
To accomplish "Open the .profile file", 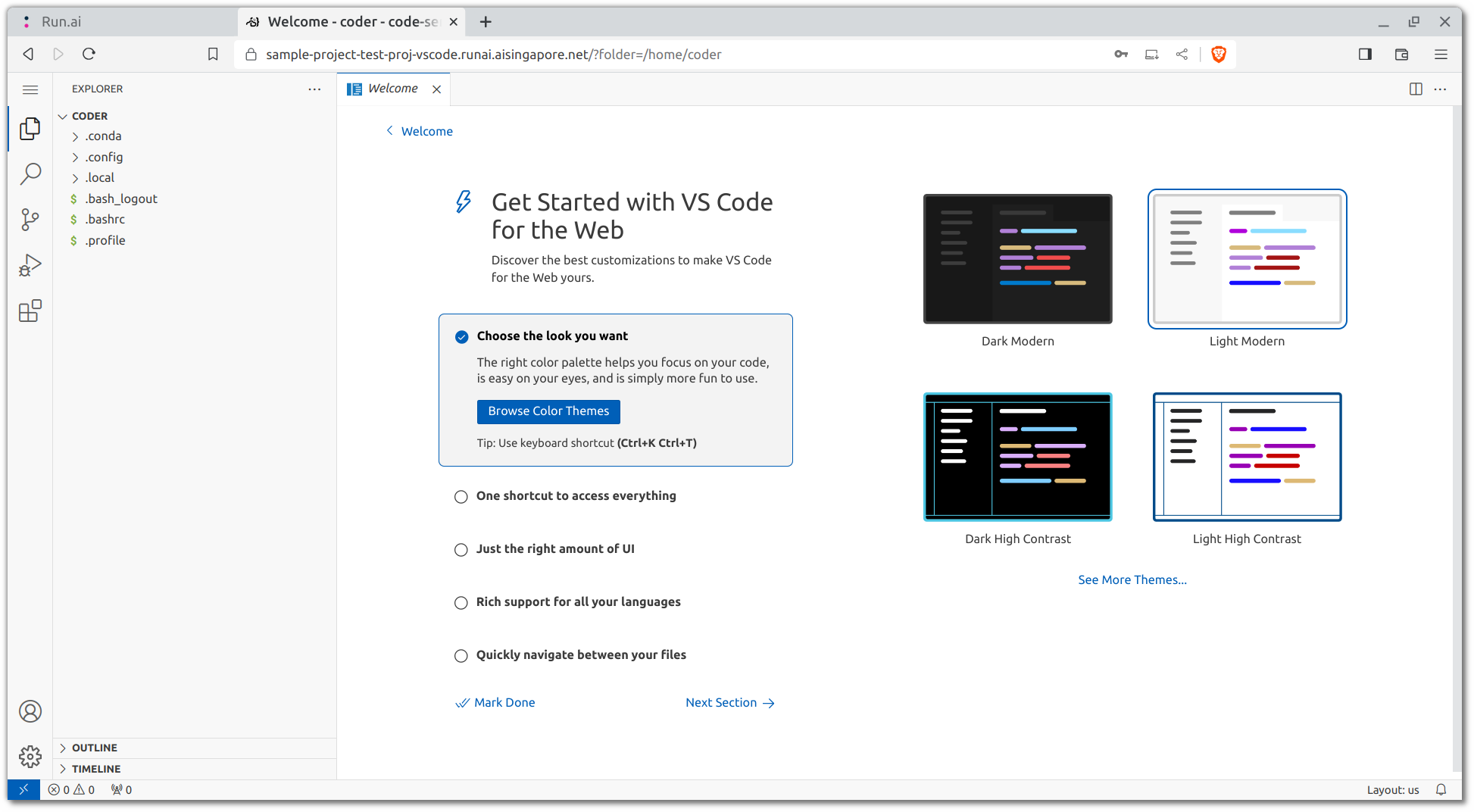I will [x=195, y=241].
